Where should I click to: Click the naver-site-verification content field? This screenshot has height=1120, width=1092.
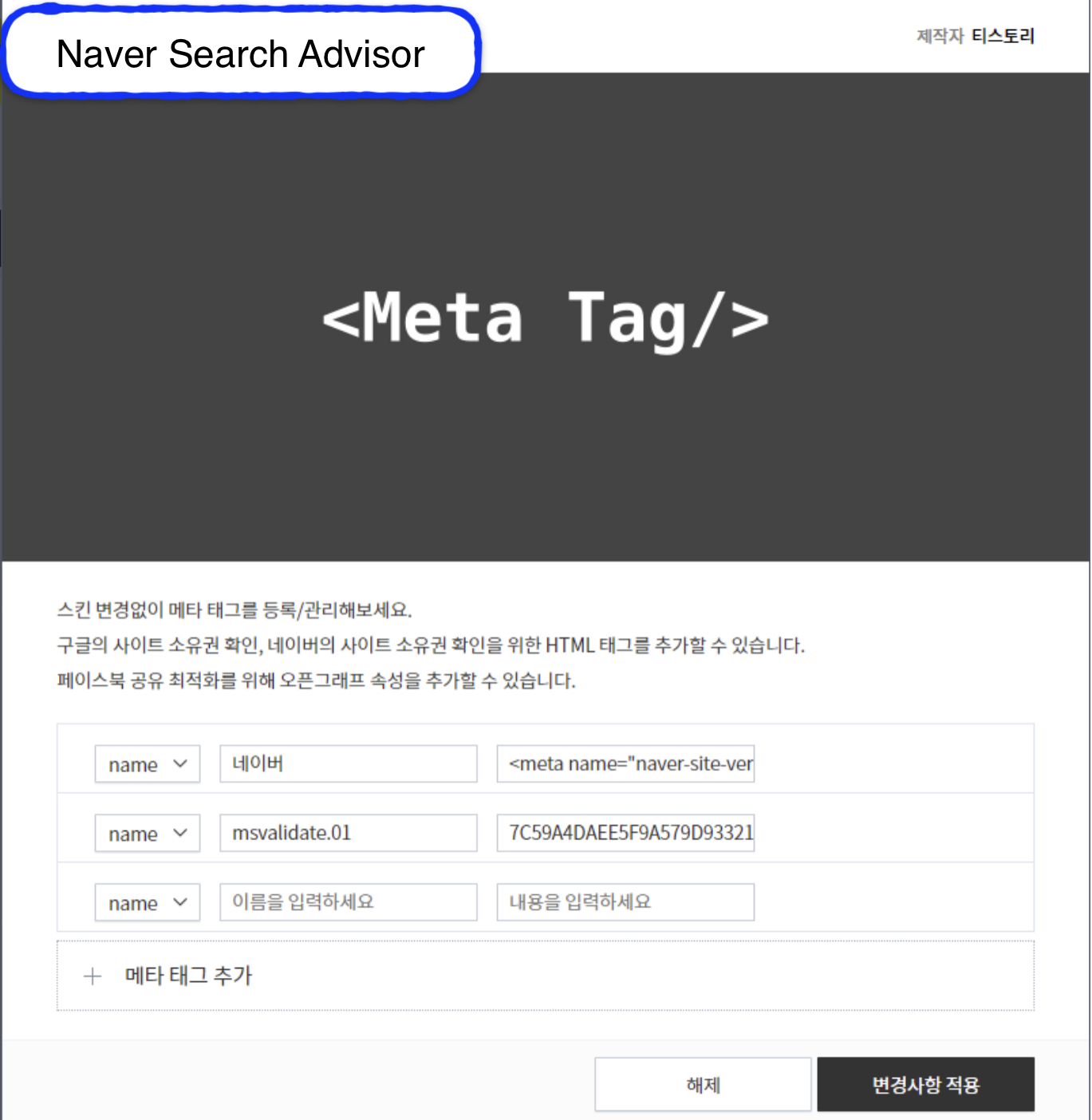[x=625, y=764]
